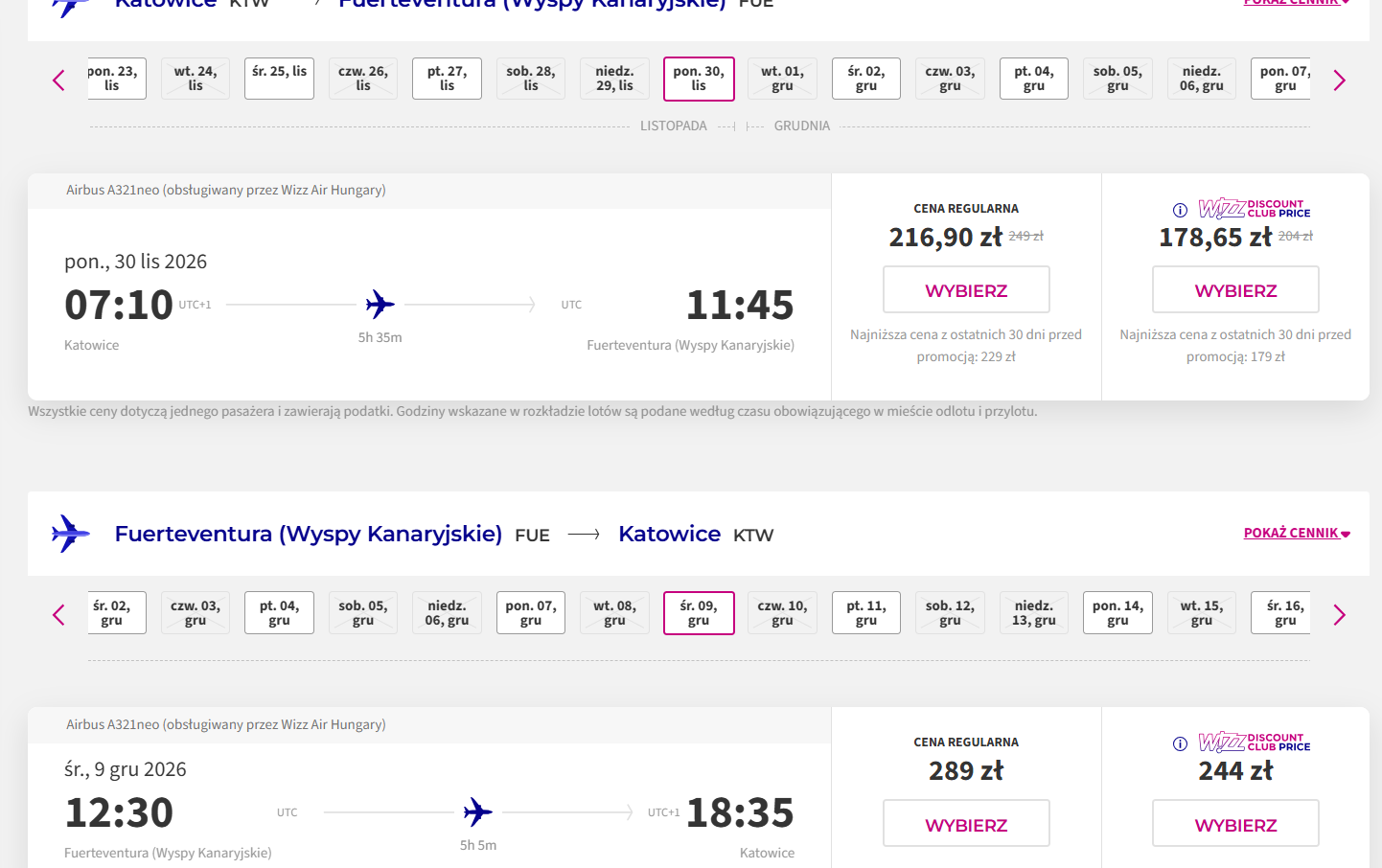Select outbound date czw. 26, lis

click(363, 79)
